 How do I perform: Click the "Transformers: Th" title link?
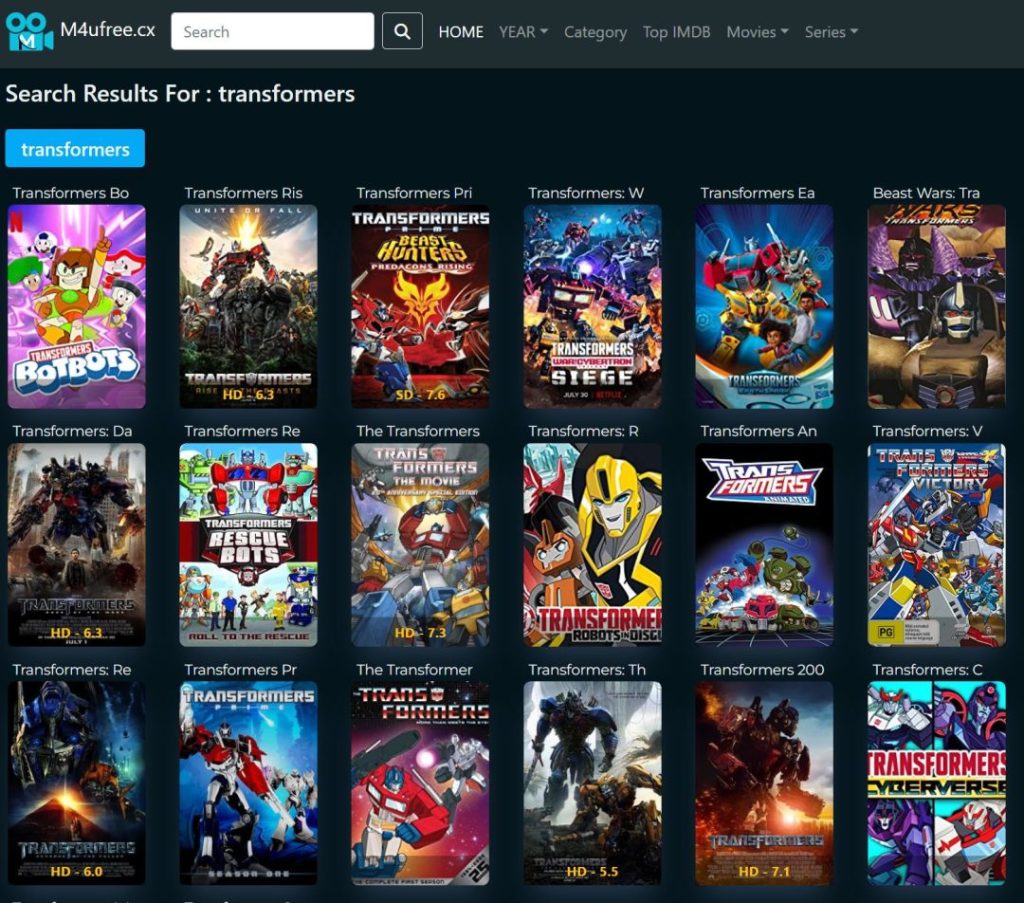(586, 669)
